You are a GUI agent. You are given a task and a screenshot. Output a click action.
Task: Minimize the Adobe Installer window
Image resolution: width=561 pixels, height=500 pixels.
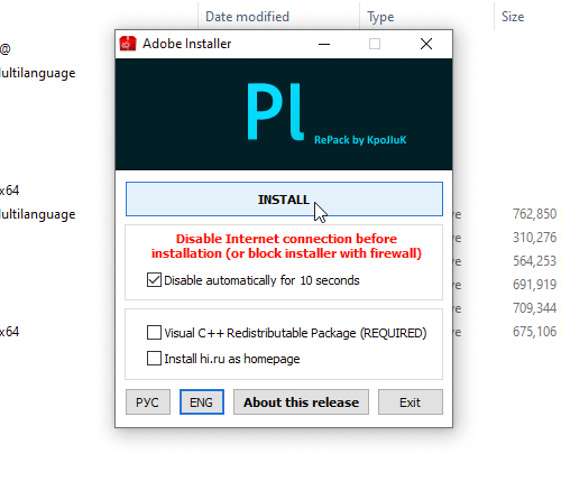click(x=324, y=44)
